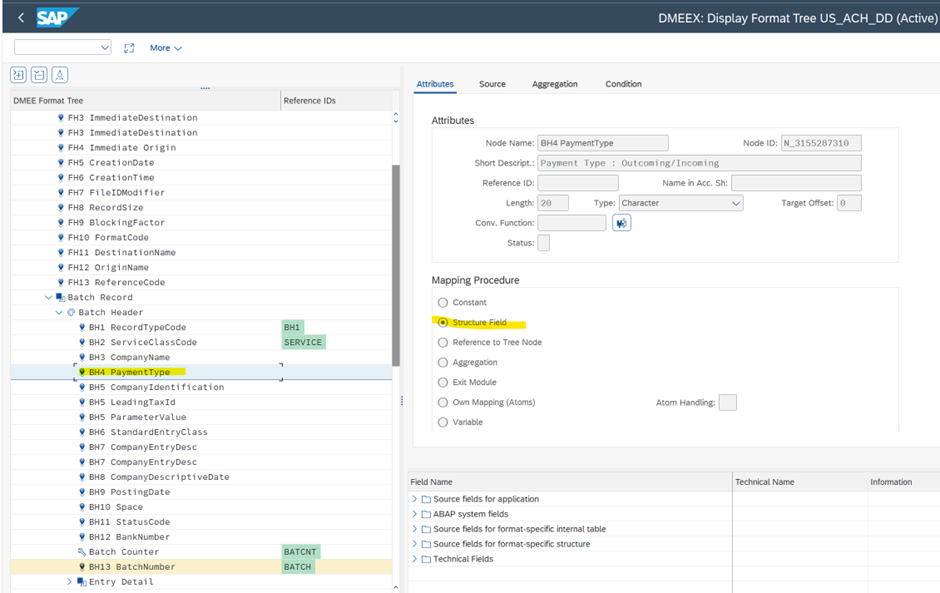Select the Constant mapping procedure
The width and height of the screenshot is (940, 593).
click(443, 302)
